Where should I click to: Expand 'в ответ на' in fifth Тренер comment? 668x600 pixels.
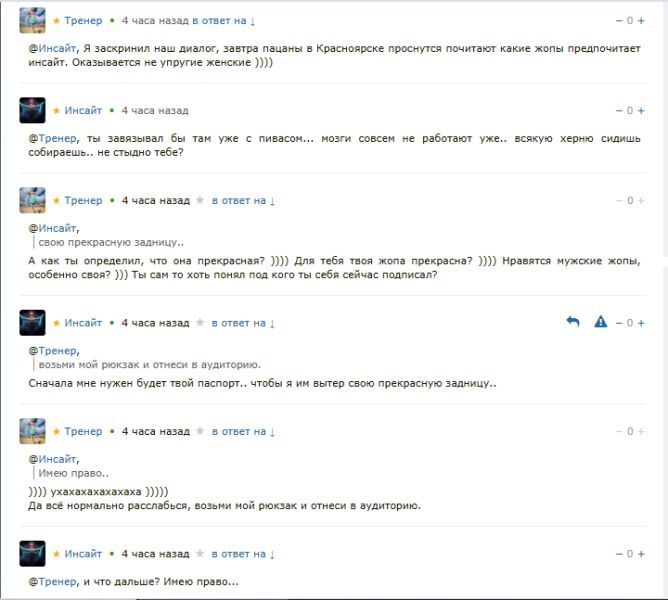tap(243, 431)
